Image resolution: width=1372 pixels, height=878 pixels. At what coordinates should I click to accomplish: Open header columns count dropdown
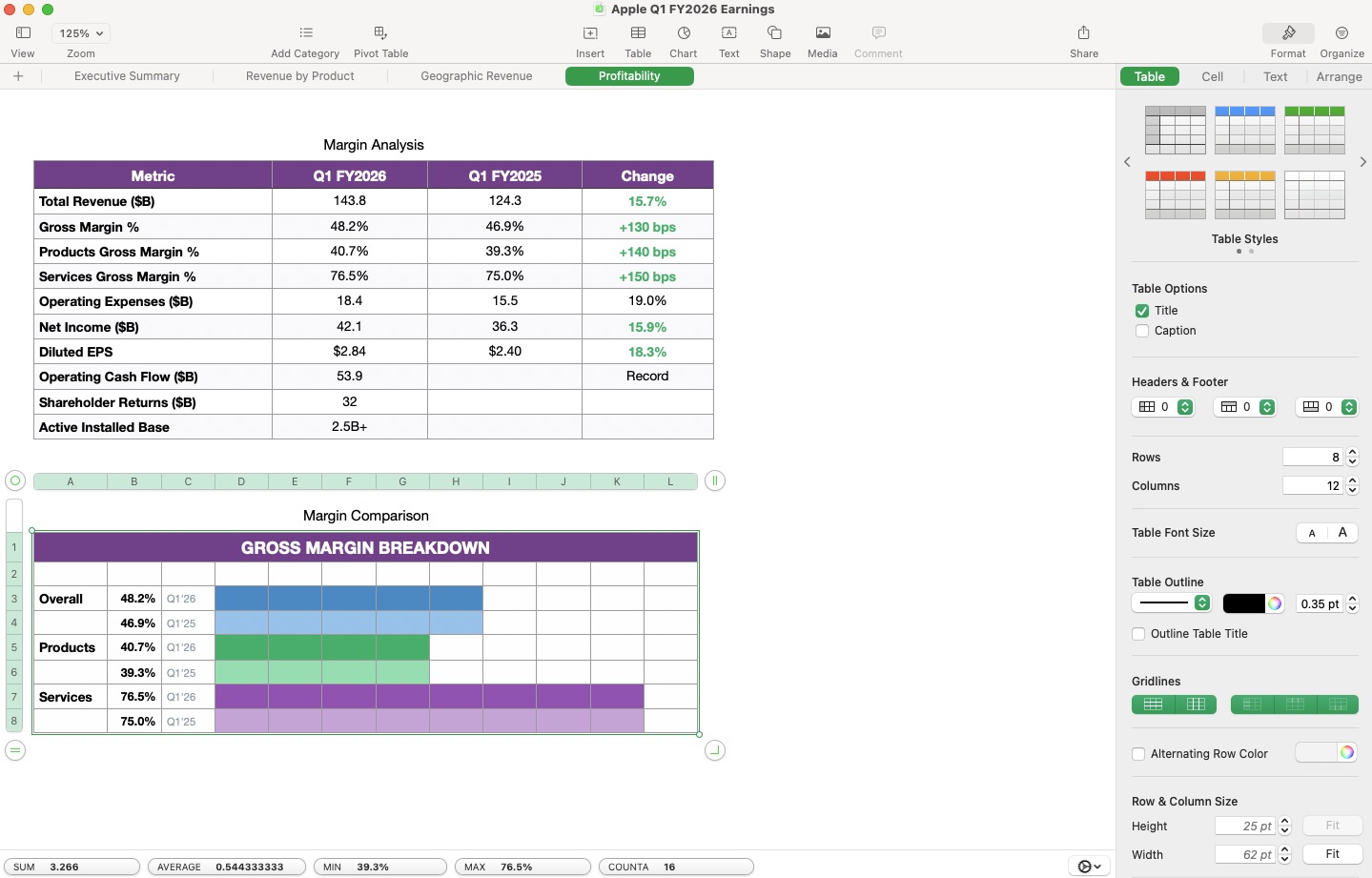(x=1162, y=407)
